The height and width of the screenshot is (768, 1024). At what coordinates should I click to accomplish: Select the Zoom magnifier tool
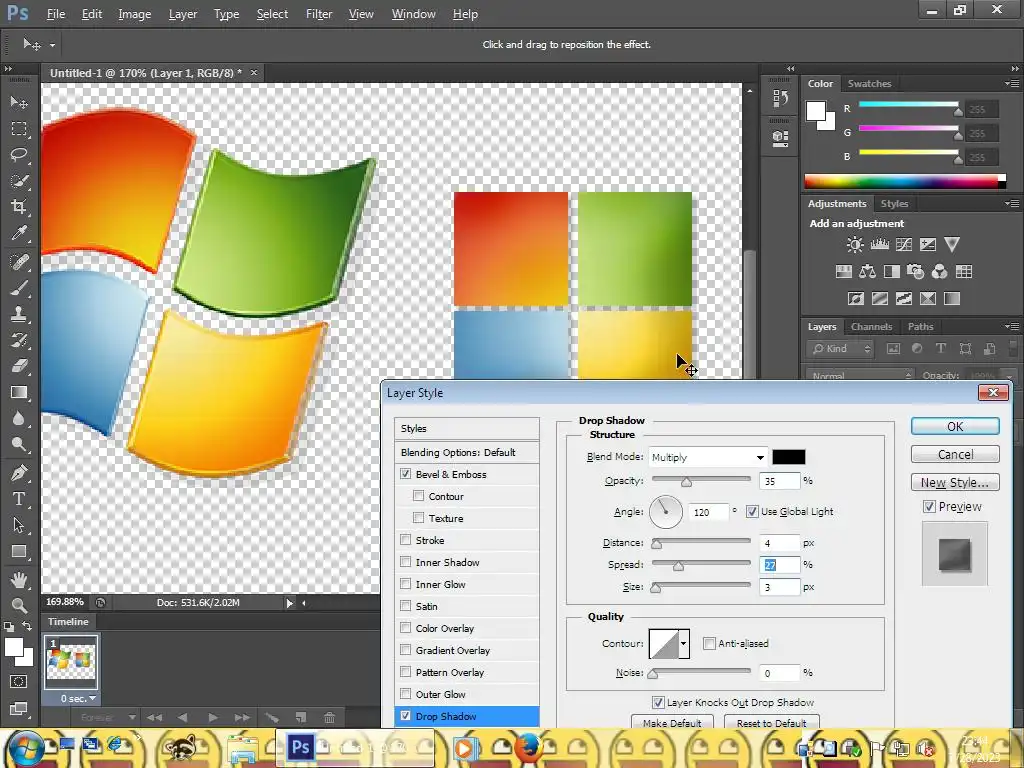[19, 605]
